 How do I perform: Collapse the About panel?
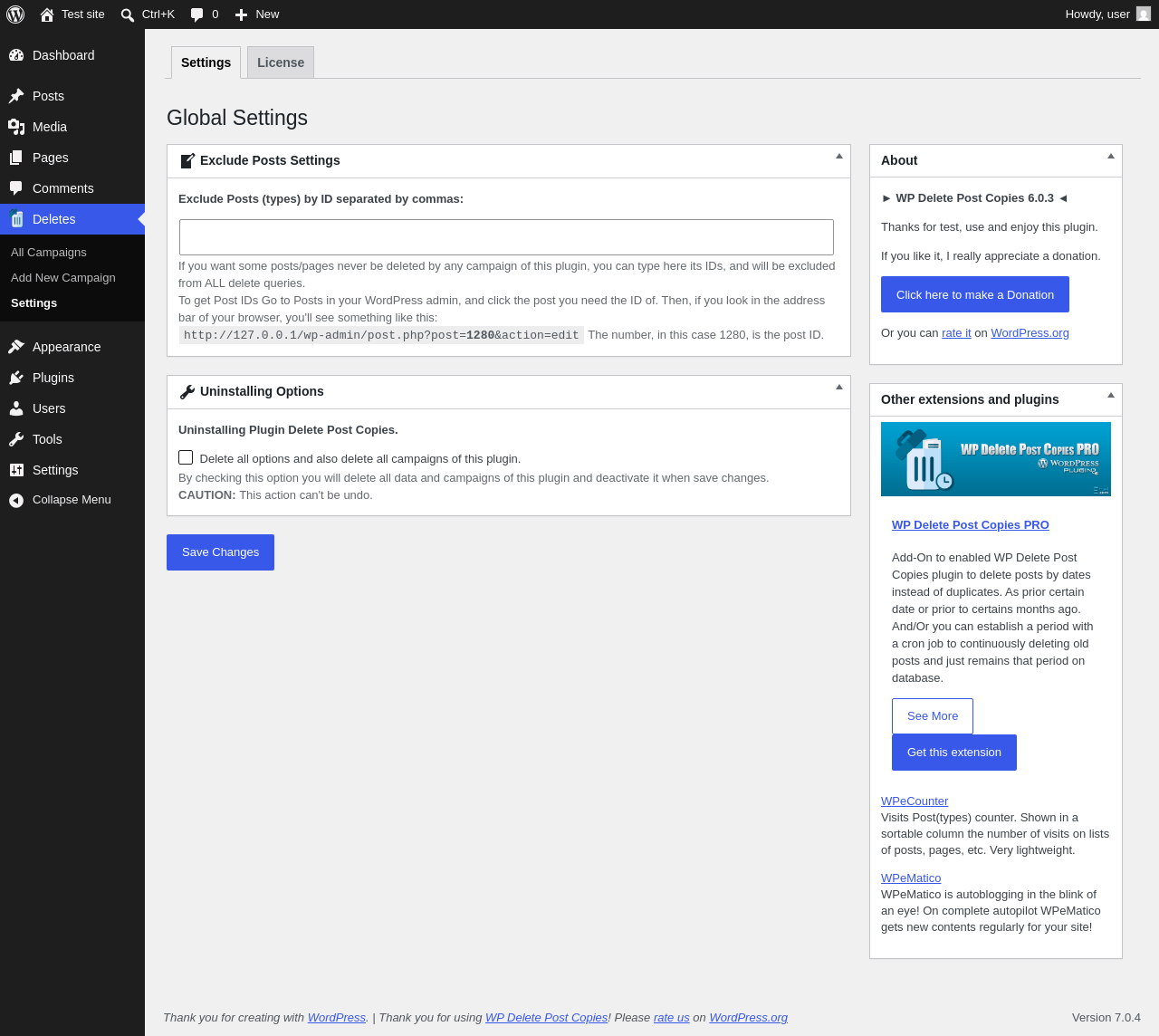[x=1111, y=156]
